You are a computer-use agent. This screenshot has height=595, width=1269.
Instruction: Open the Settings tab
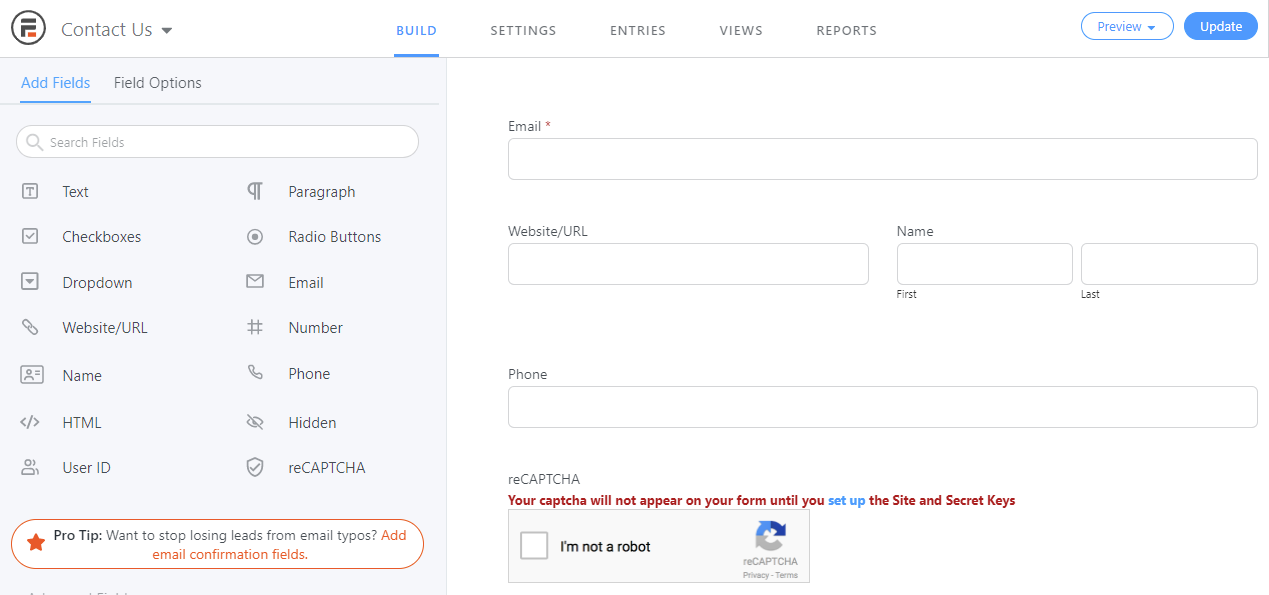click(523, 31)
